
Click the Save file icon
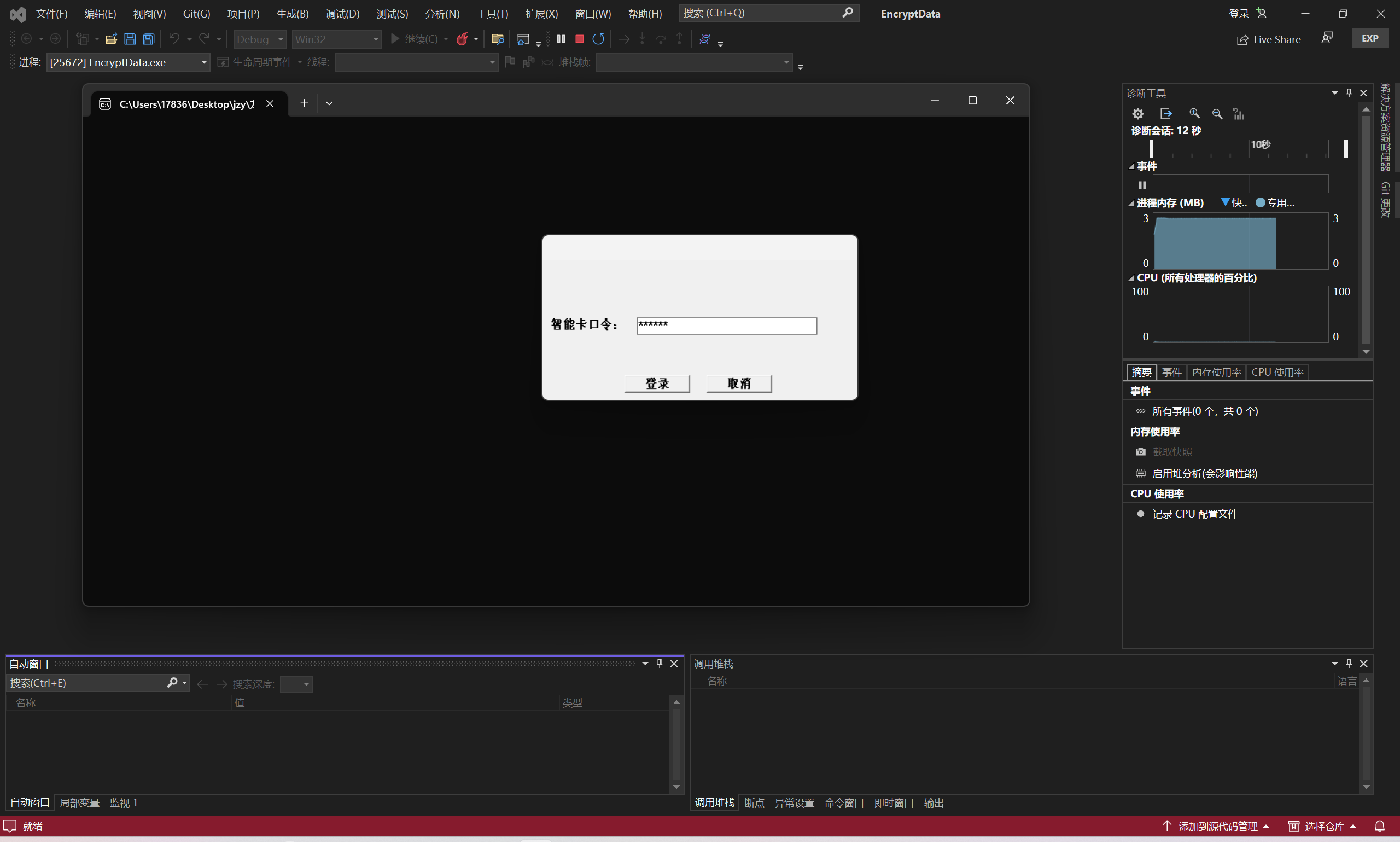(x=130, y=39)
